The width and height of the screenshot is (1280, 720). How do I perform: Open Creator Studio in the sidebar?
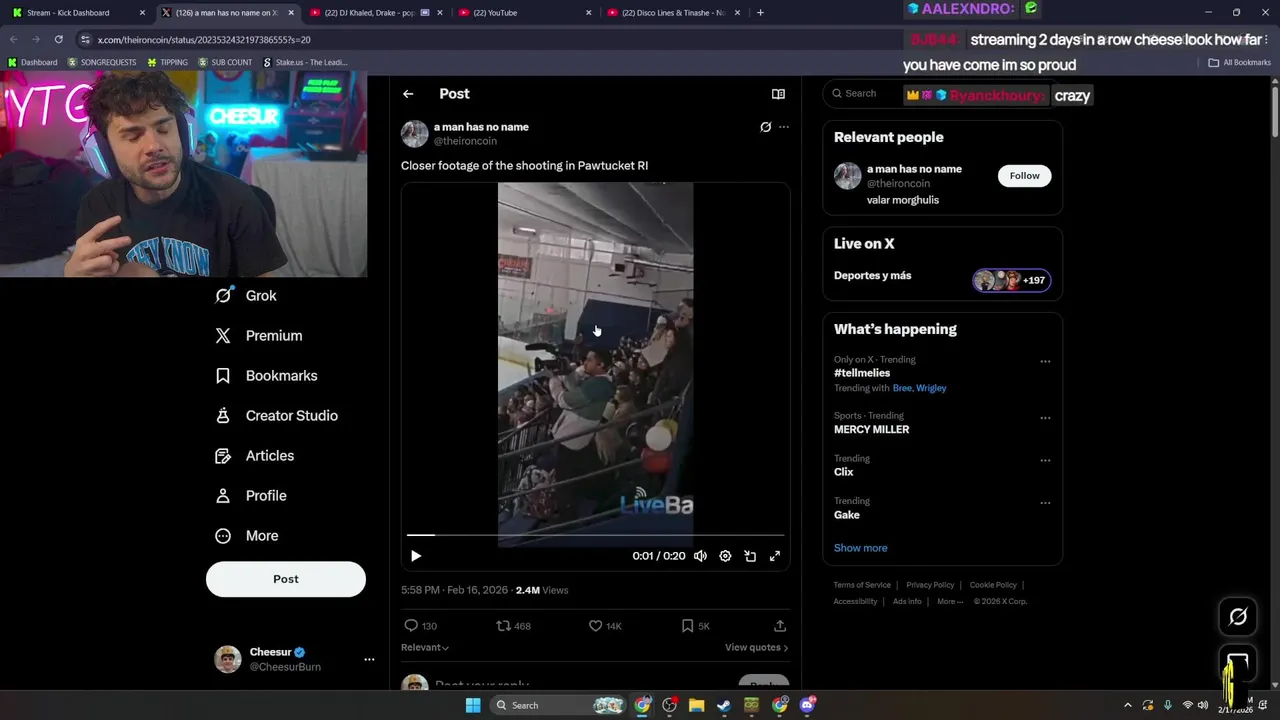pos(276,416)
